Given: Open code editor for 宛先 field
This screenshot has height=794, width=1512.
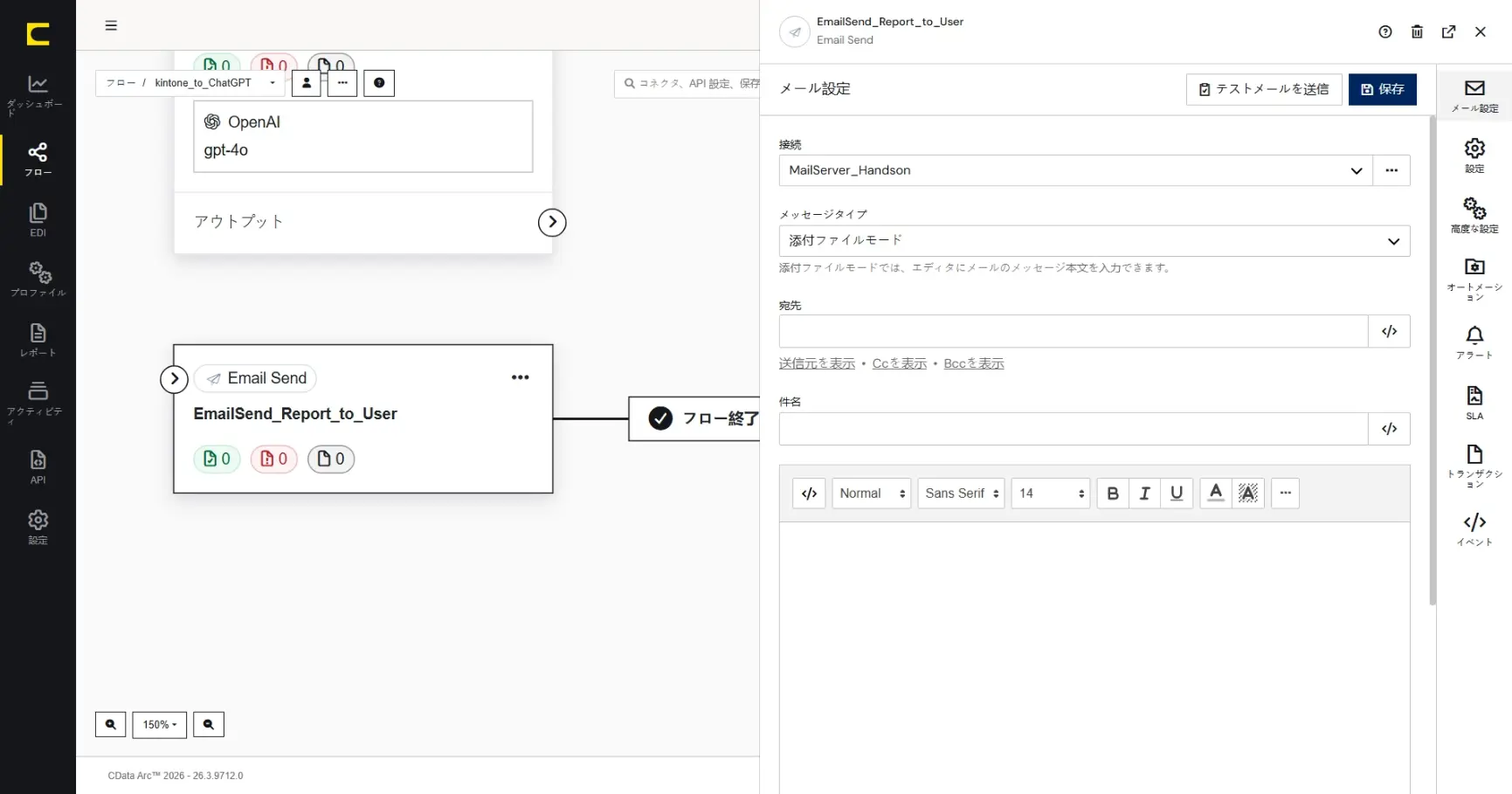Looking at the screenshot, I should [1389, 331].
